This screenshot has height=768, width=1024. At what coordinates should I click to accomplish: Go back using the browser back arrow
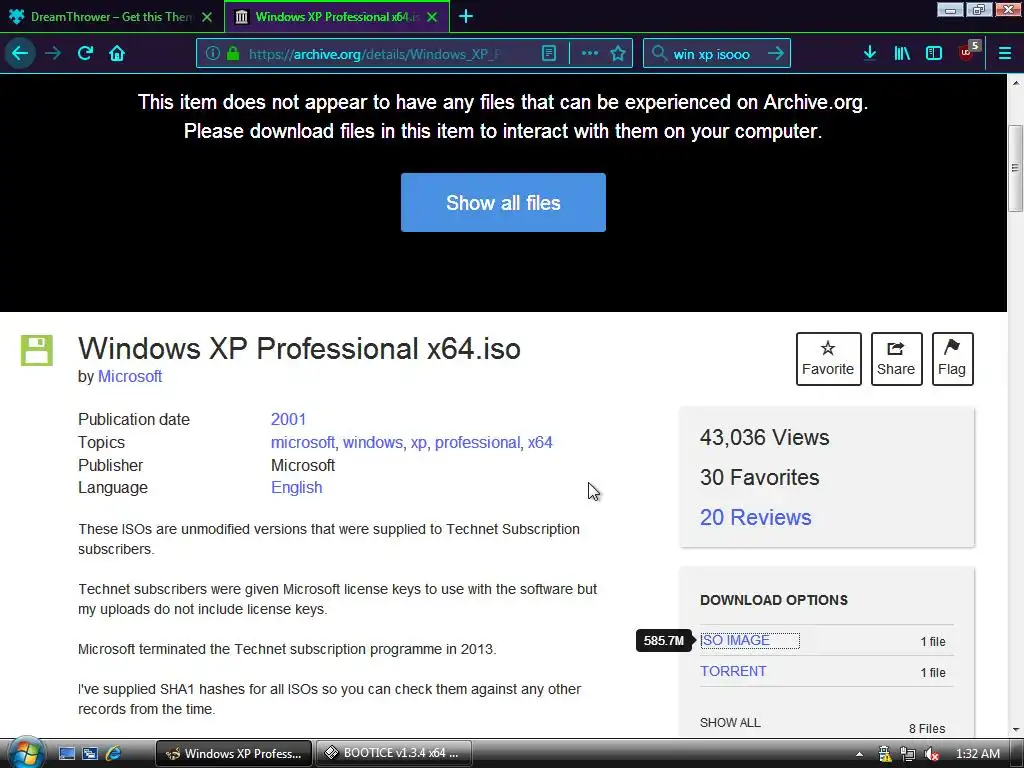click(x=20, y=54)
